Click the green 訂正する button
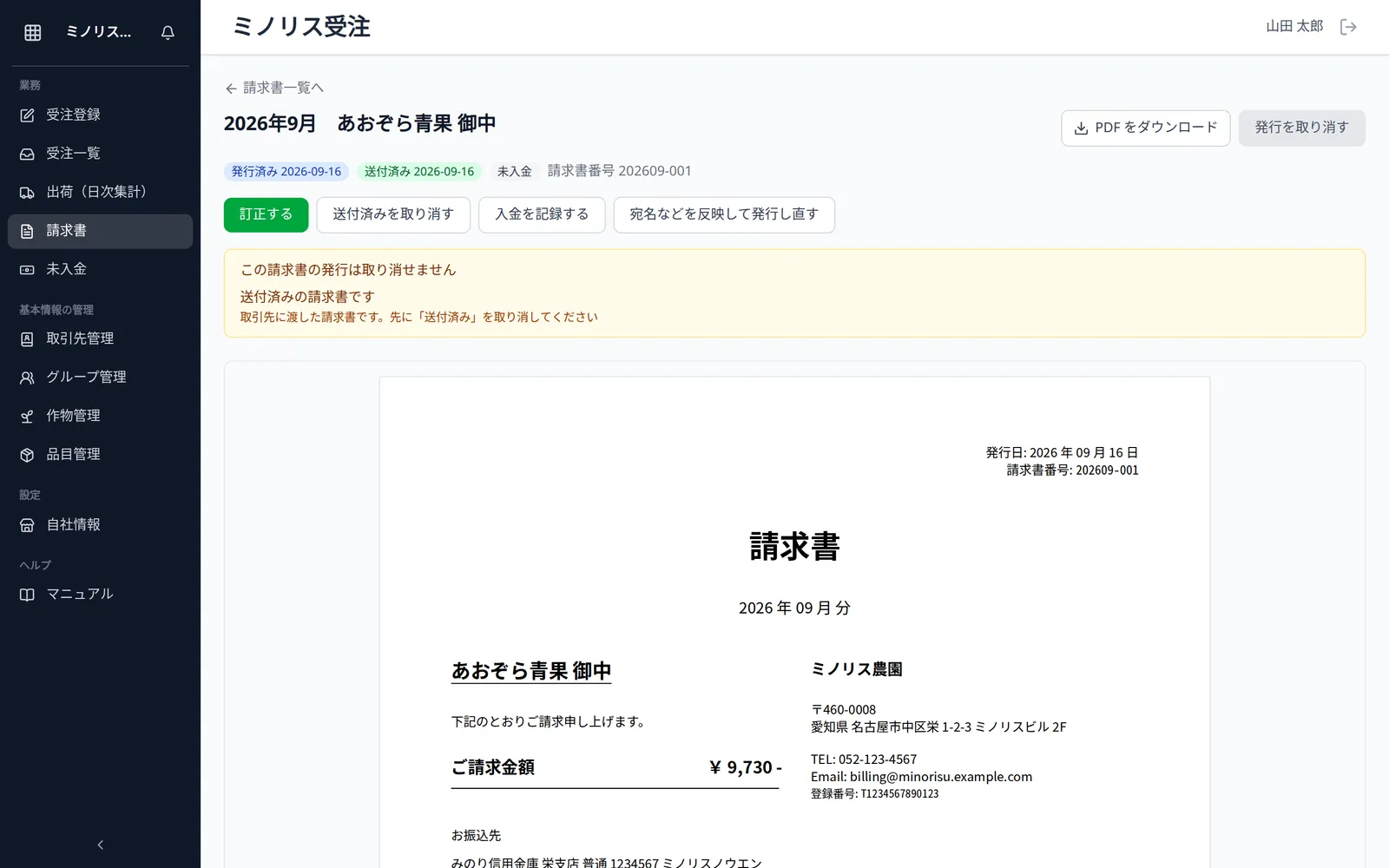The height and width of the screenshot is (868, 1389). point(266,215)
